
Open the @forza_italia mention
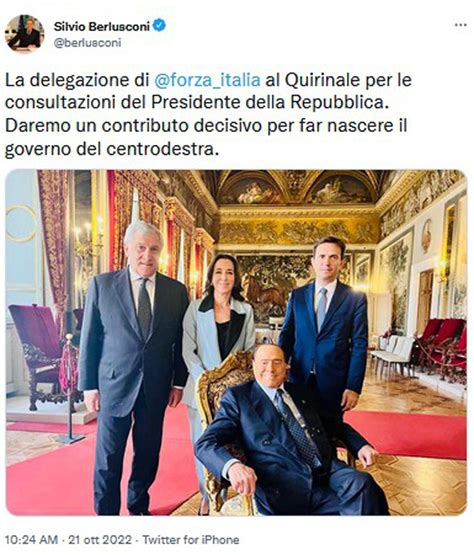207,80
